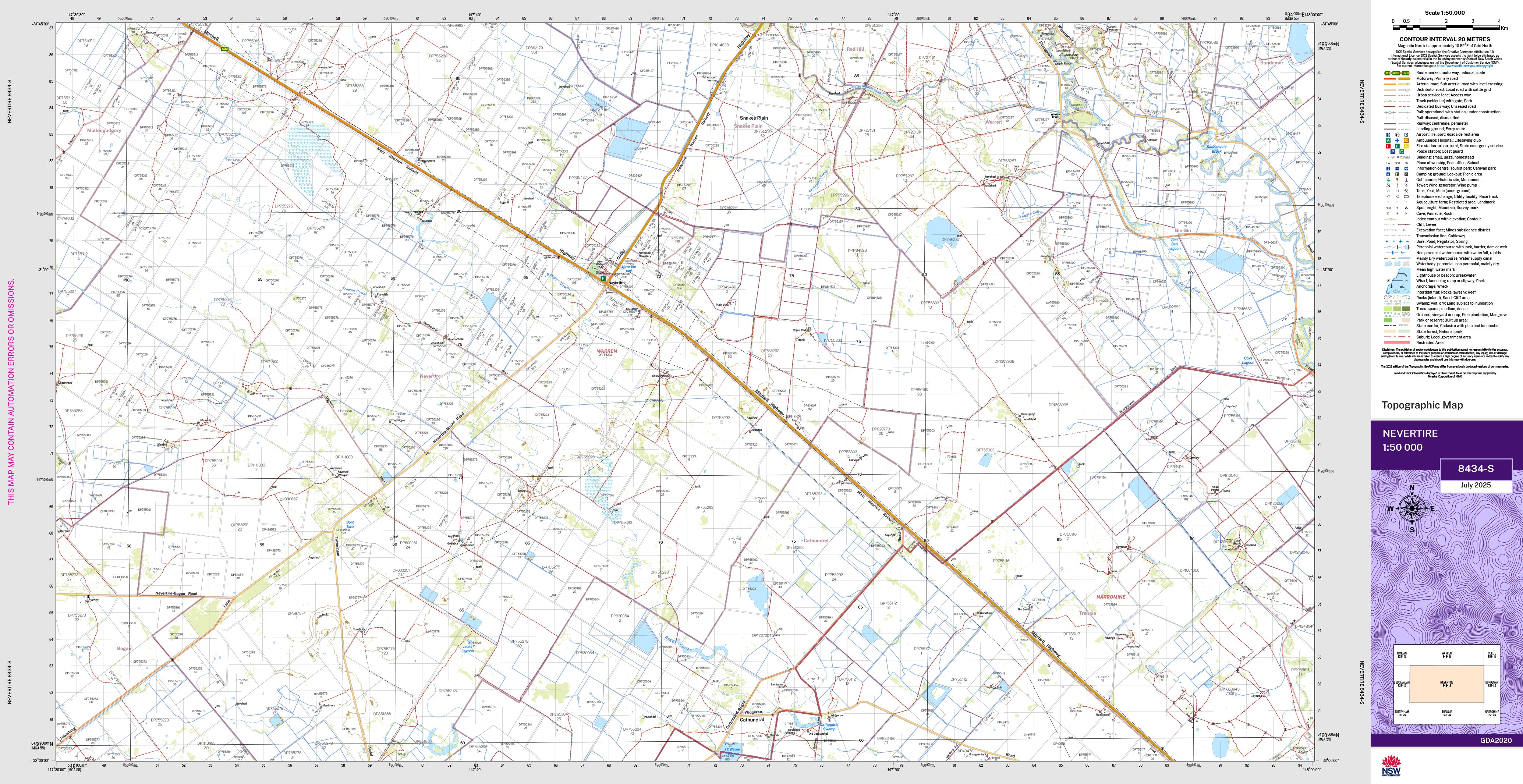Click the green rural fire station icon at Nevertire

603,278
